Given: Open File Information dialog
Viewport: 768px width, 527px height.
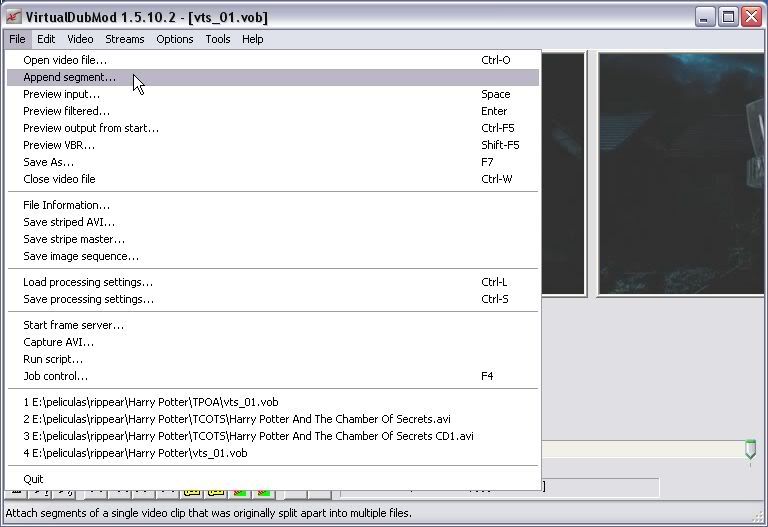Looking at the screenshot, I should tap(66, 205).
